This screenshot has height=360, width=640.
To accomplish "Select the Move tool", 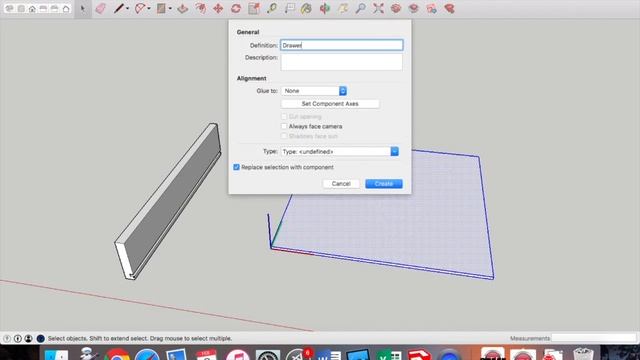I will (x=218, y=8).
